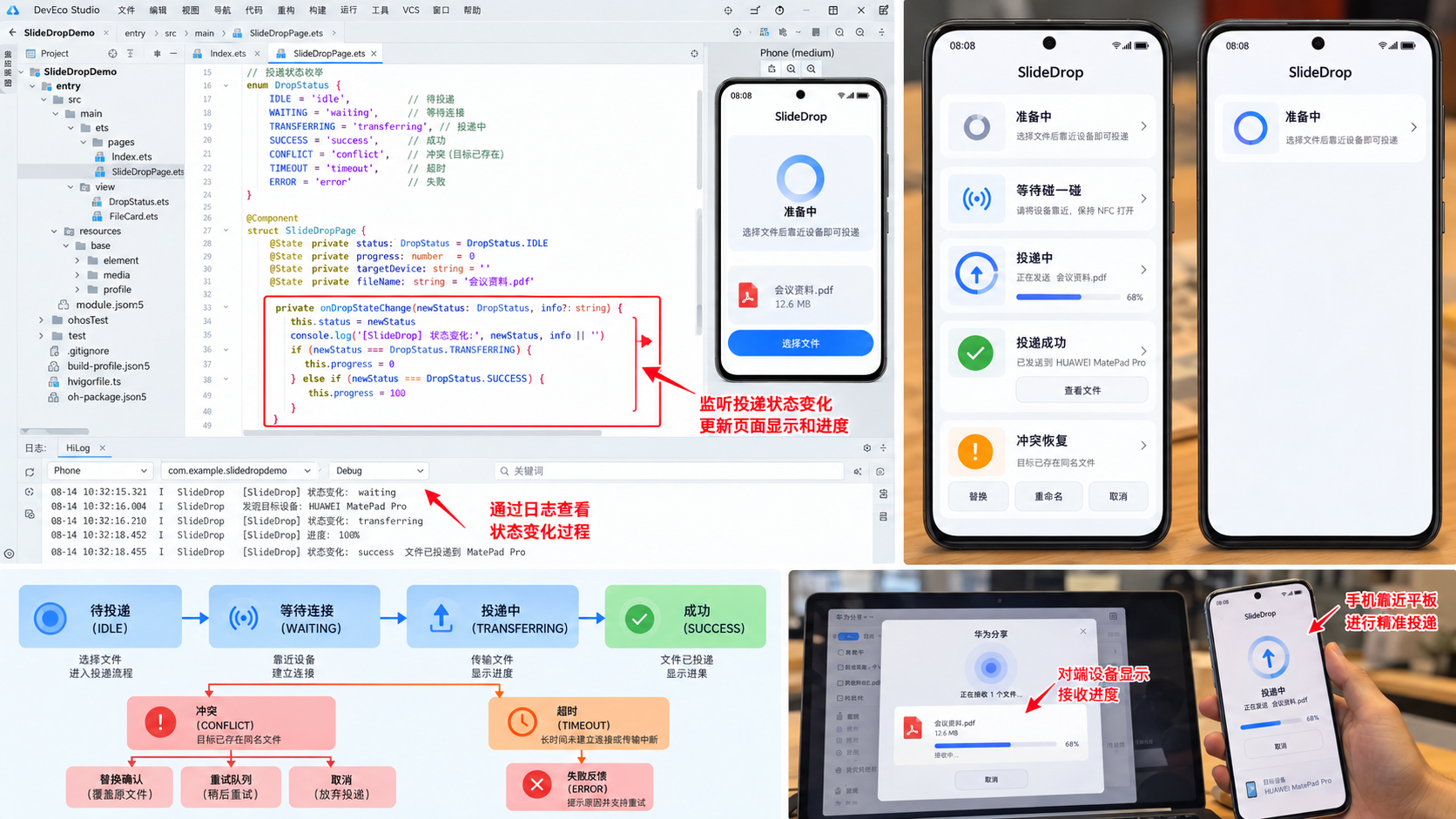The height and width of the screenshot is (819, 1456).
Task: Select hvigorfile.ts in the project tree
Action: pos(94,382)
